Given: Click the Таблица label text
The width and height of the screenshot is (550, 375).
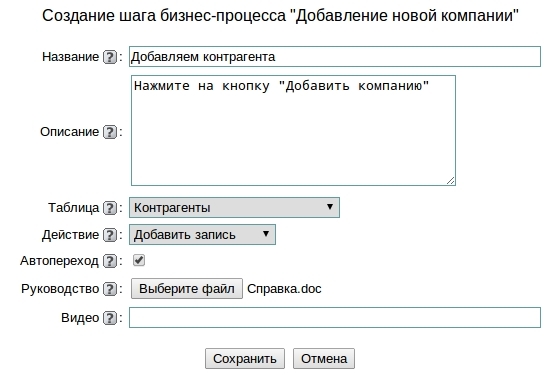Looking at the screenshot, I should pos(74,208).
